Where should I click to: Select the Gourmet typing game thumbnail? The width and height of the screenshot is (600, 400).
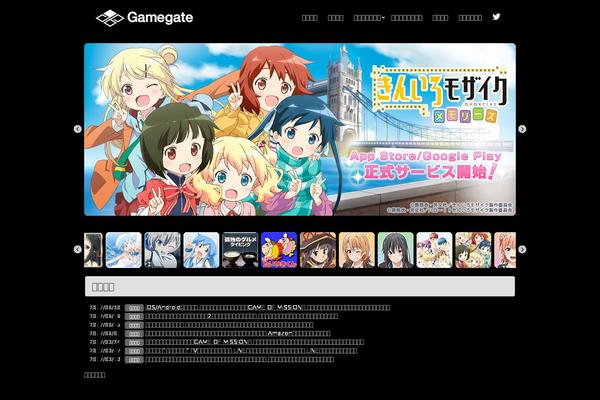[x=240, y=250]
